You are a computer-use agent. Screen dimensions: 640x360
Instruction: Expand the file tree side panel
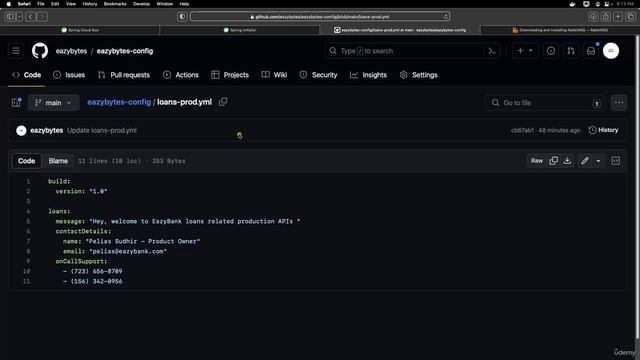point(16,102)
